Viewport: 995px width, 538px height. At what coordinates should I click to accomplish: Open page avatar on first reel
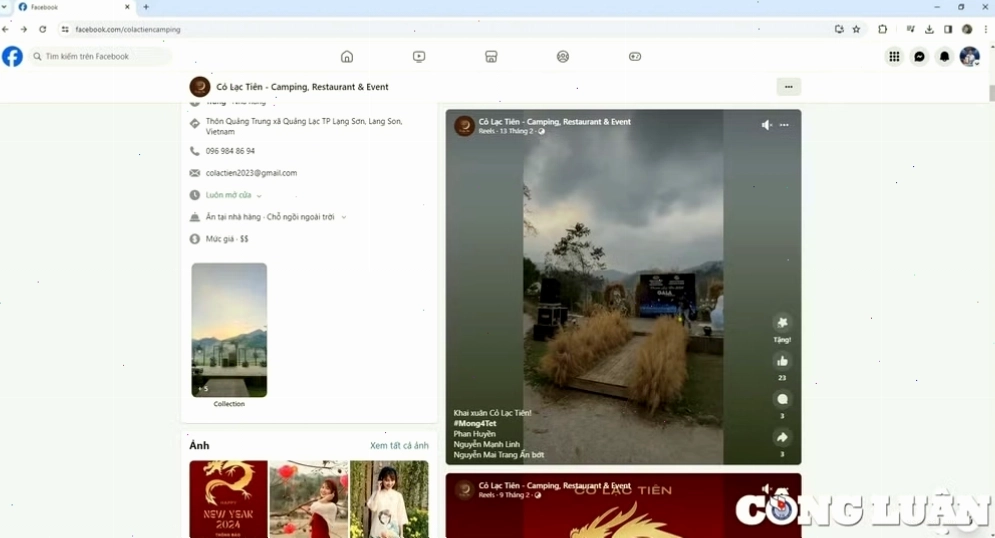pyautogui.click(x=465, y=126)
